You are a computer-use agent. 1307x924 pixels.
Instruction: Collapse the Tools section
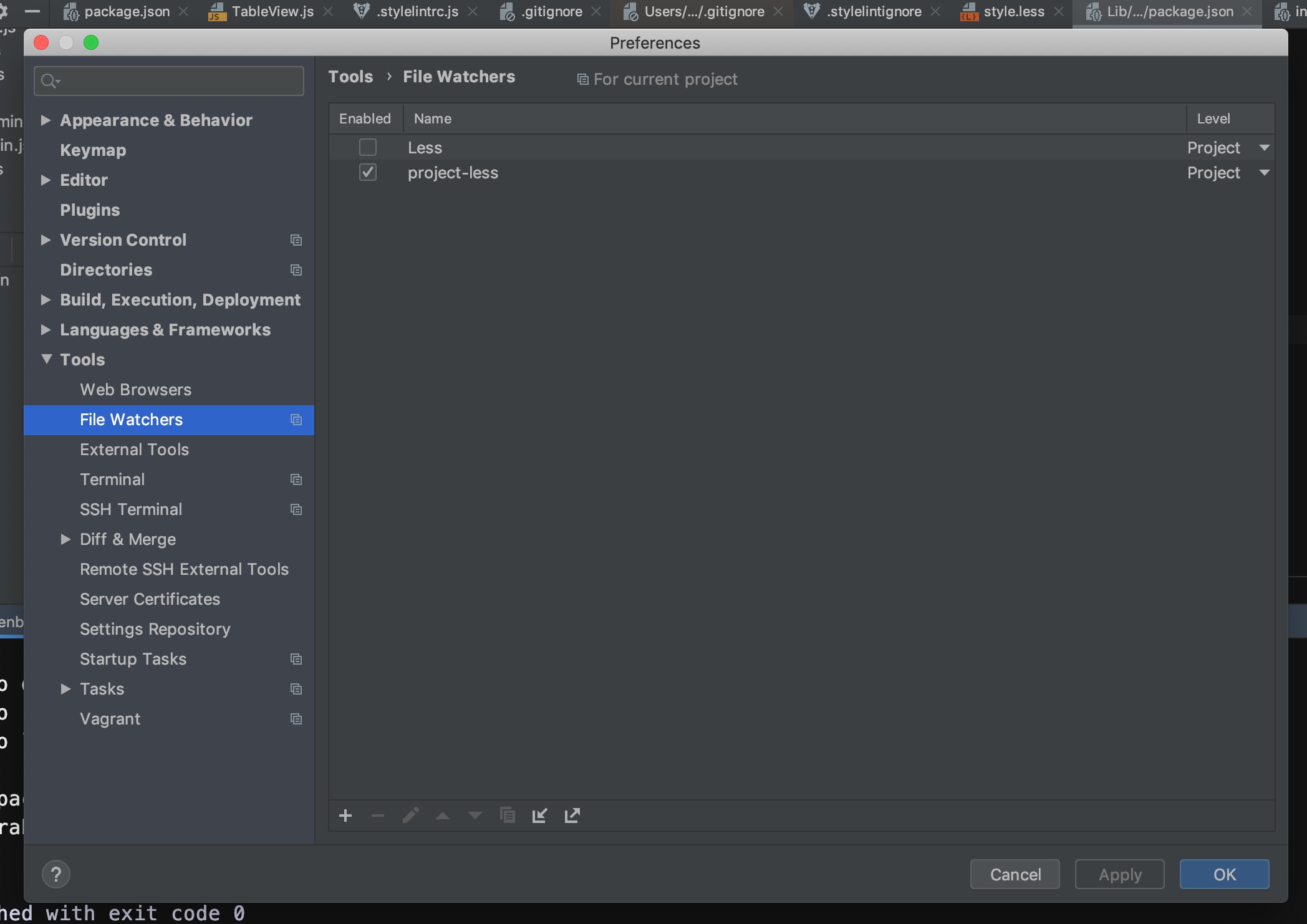point(46,359)
